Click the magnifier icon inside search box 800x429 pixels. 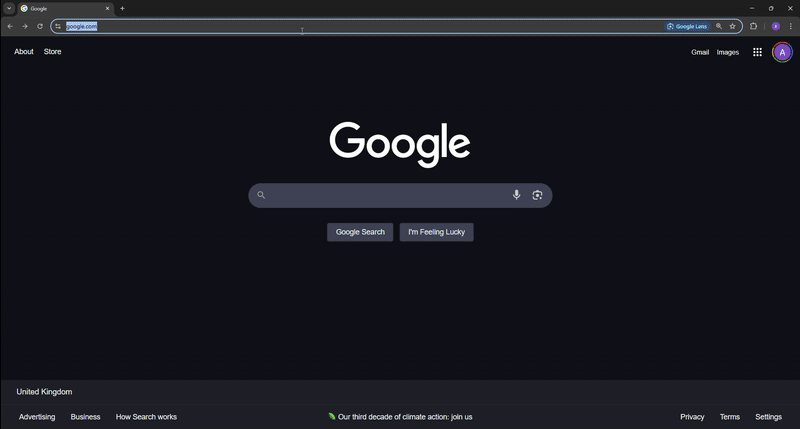tap(261, 195)
